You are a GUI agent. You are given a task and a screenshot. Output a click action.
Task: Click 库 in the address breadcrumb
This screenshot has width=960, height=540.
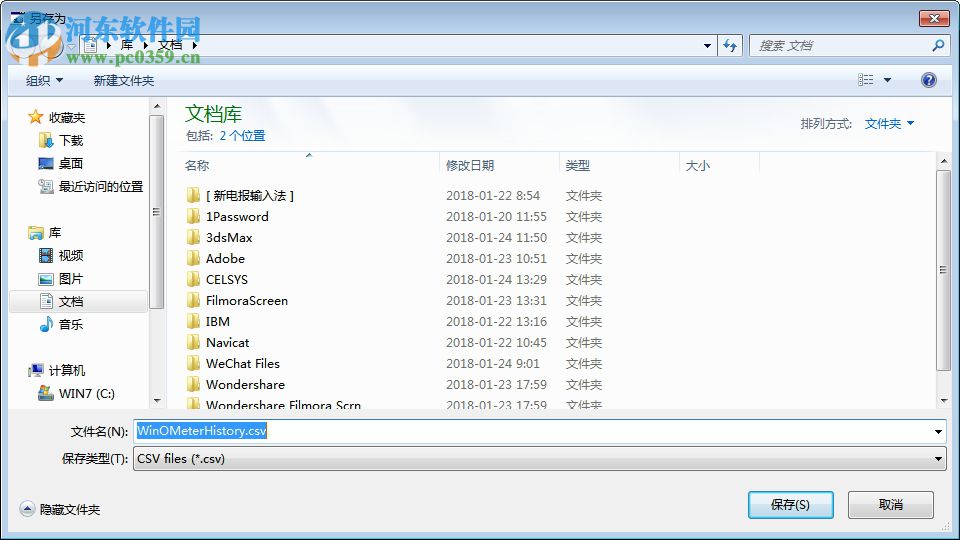click(127, 45)
